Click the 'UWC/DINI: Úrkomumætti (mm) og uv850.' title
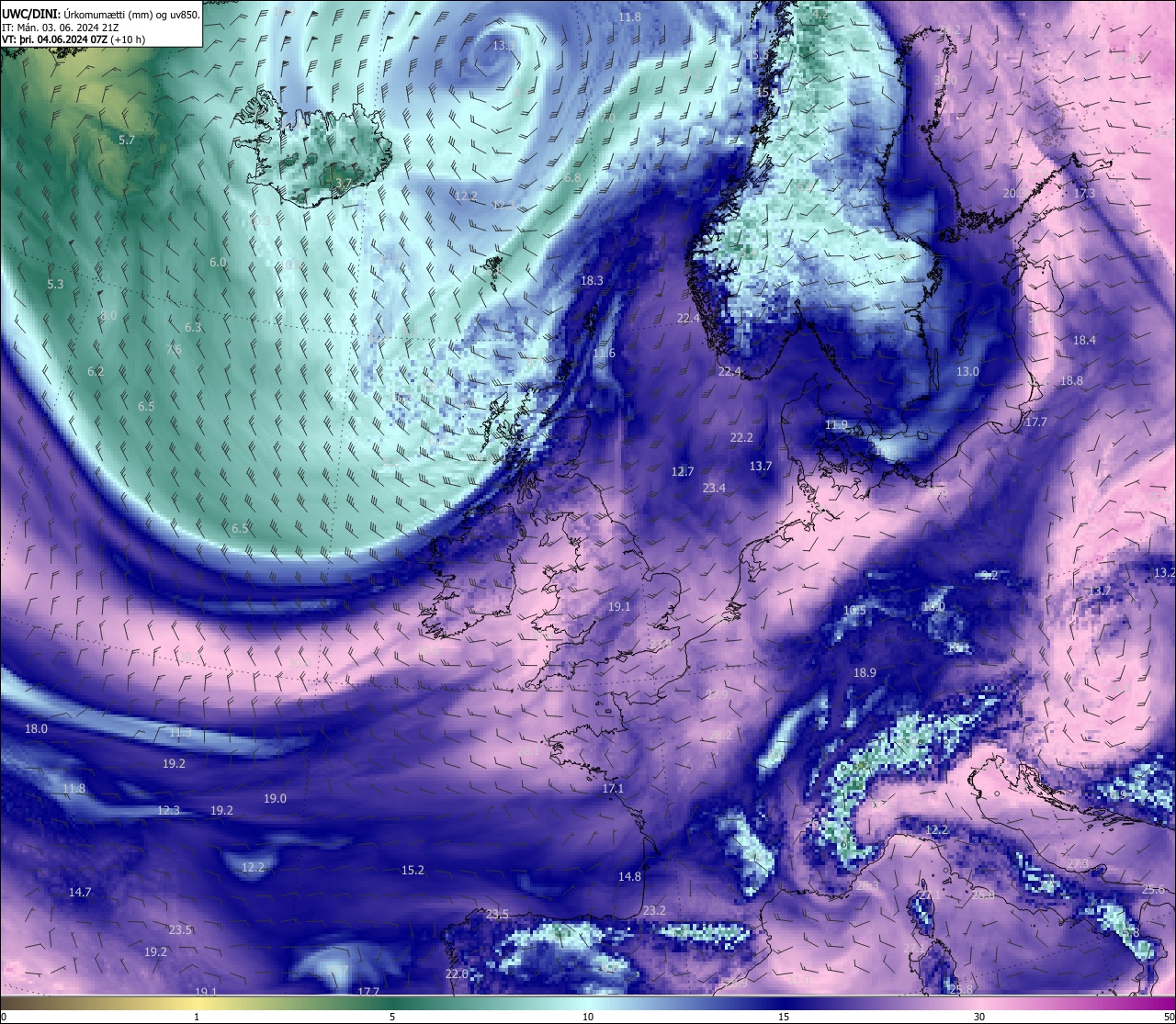1176x1024 pixels. pos(101,14)
